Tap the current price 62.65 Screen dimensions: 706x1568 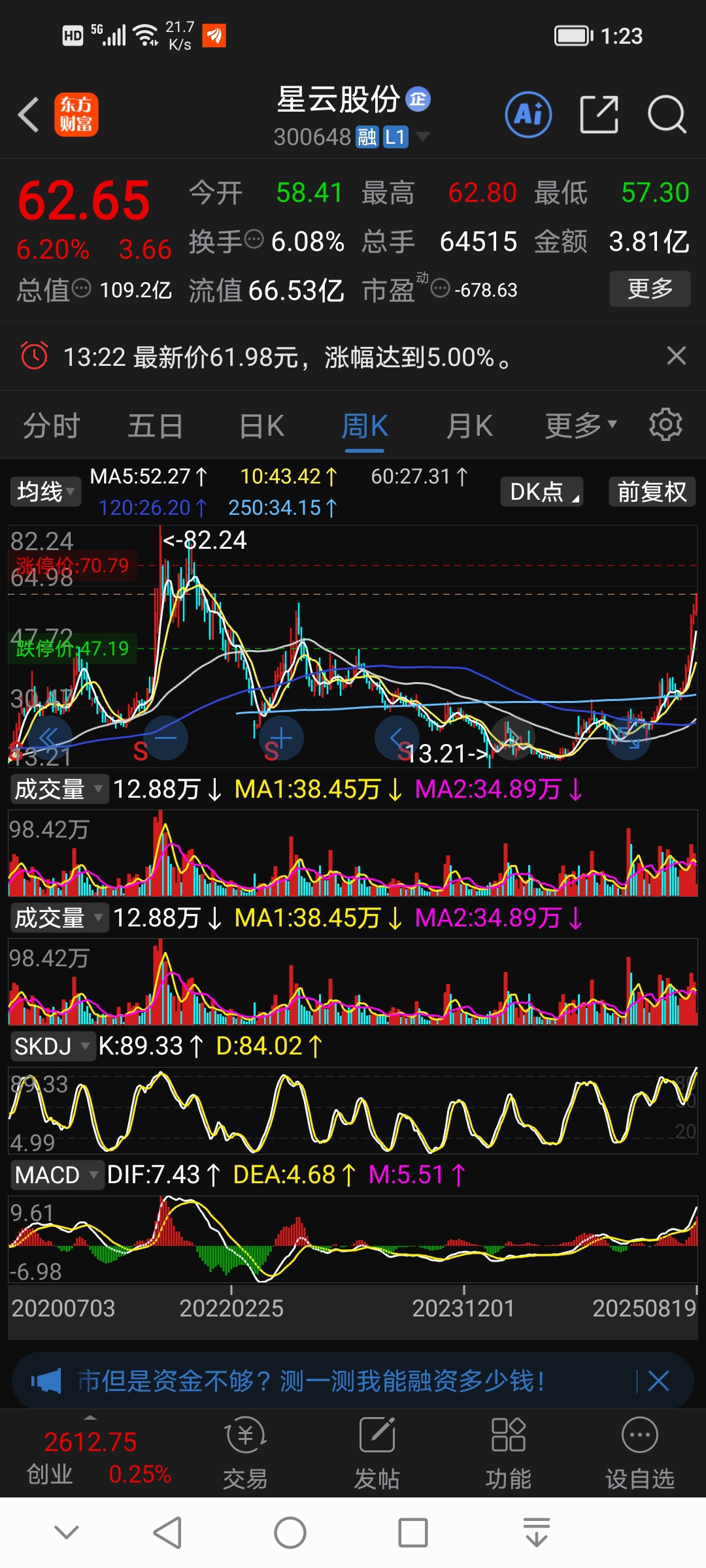point(84,201)
